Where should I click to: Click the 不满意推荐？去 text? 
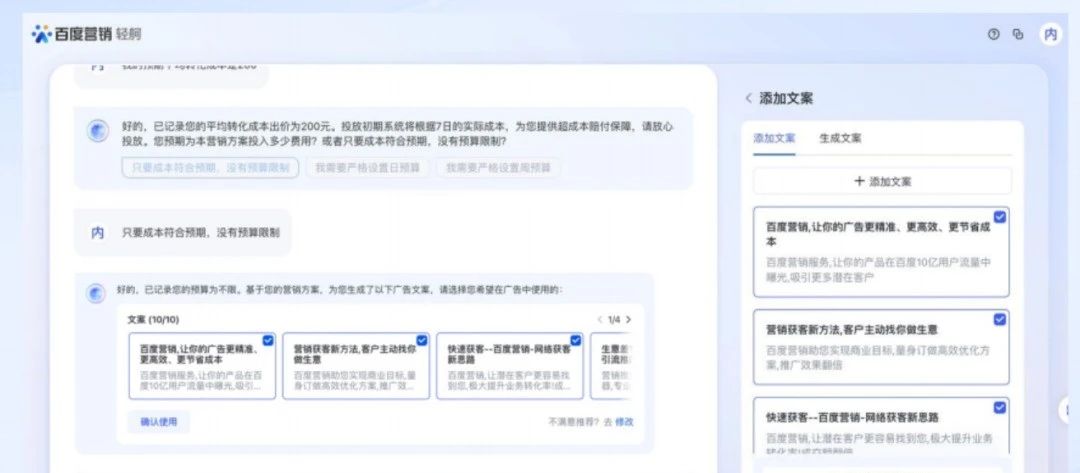click(x=580, y=422)
